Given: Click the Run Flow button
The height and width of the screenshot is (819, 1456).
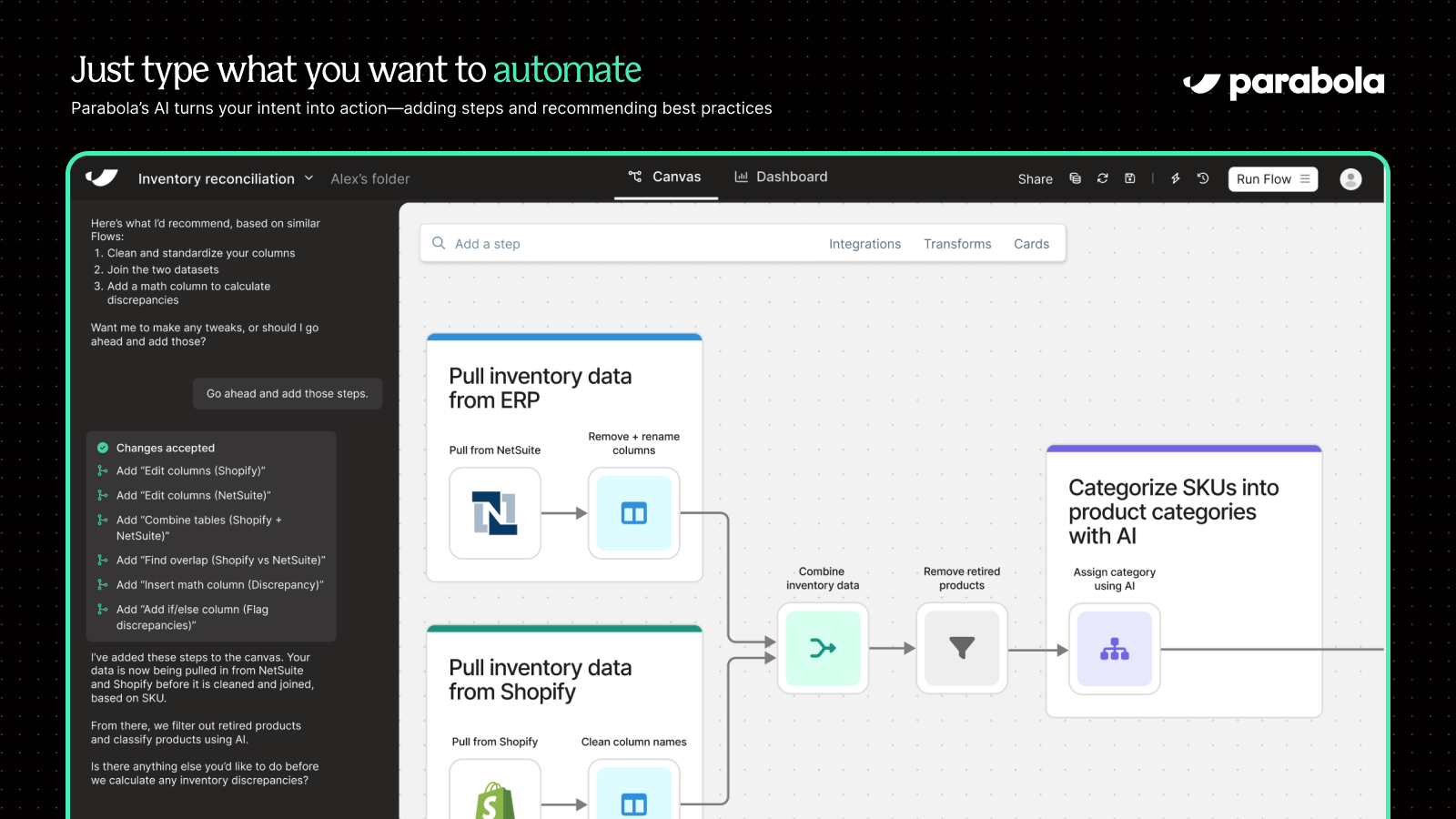Looking at the screenshot, I should tap(1273, 179).
